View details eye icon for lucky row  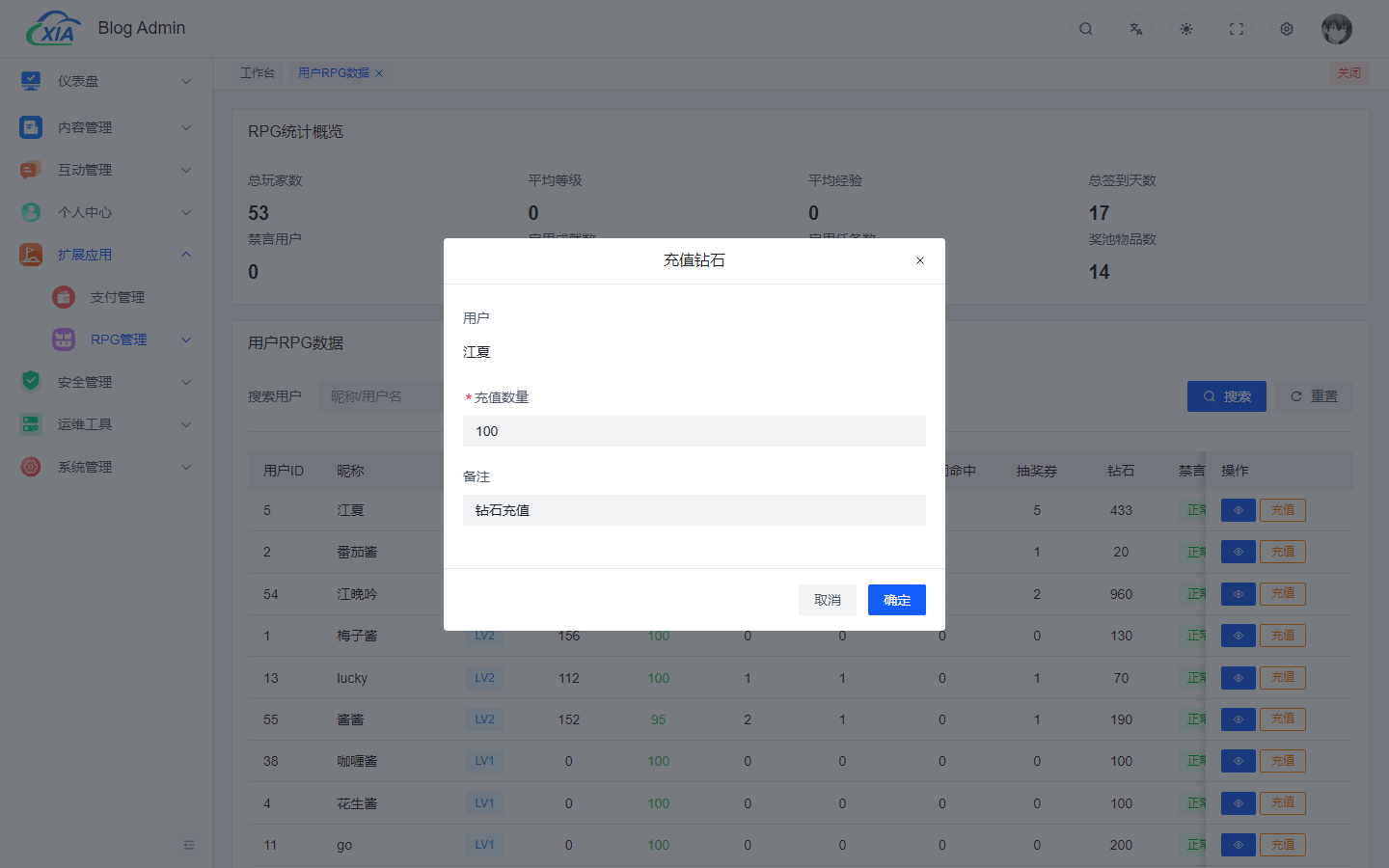[1239, 678]
